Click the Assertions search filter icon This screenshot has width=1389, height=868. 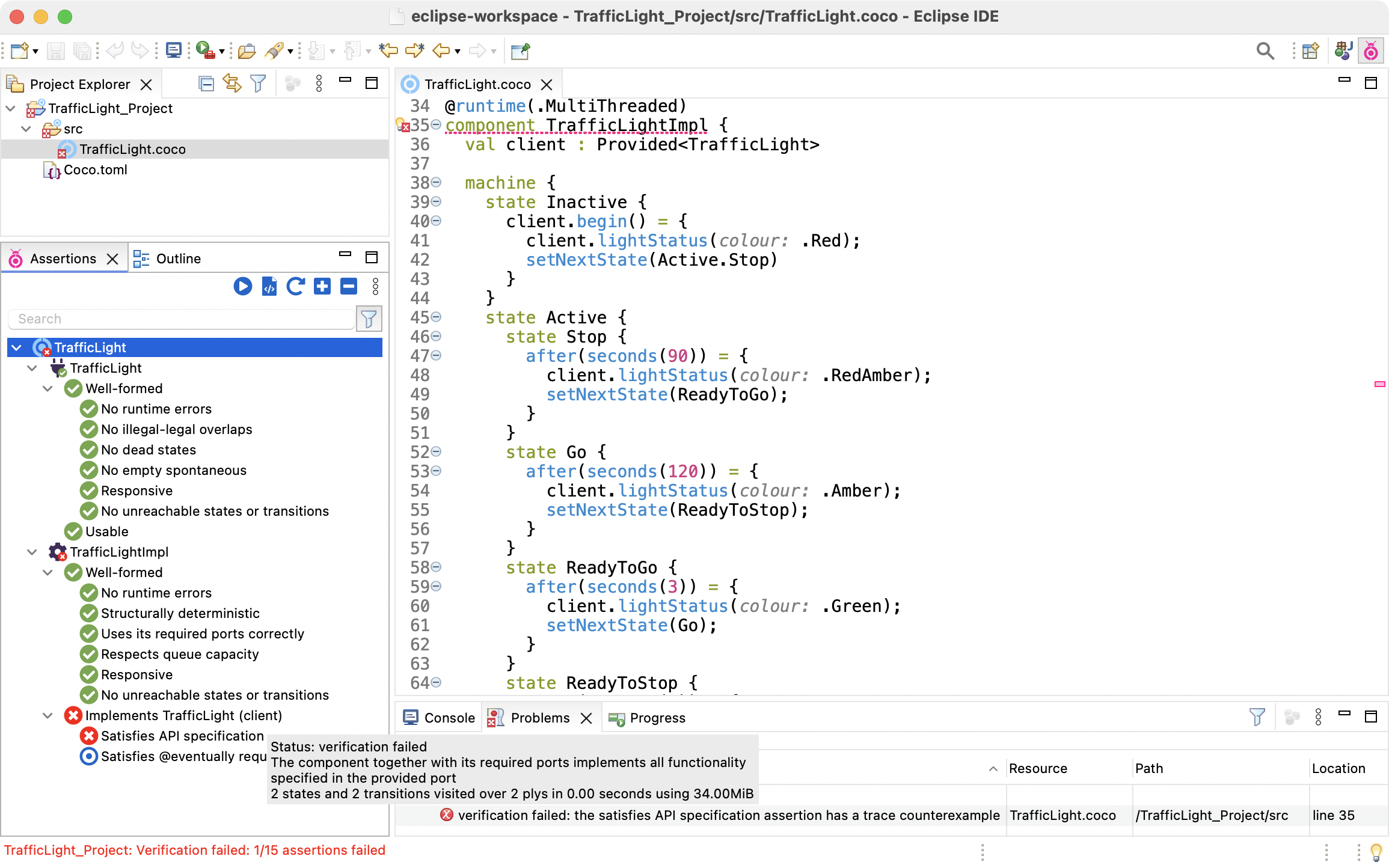click(x=369, y=319)
